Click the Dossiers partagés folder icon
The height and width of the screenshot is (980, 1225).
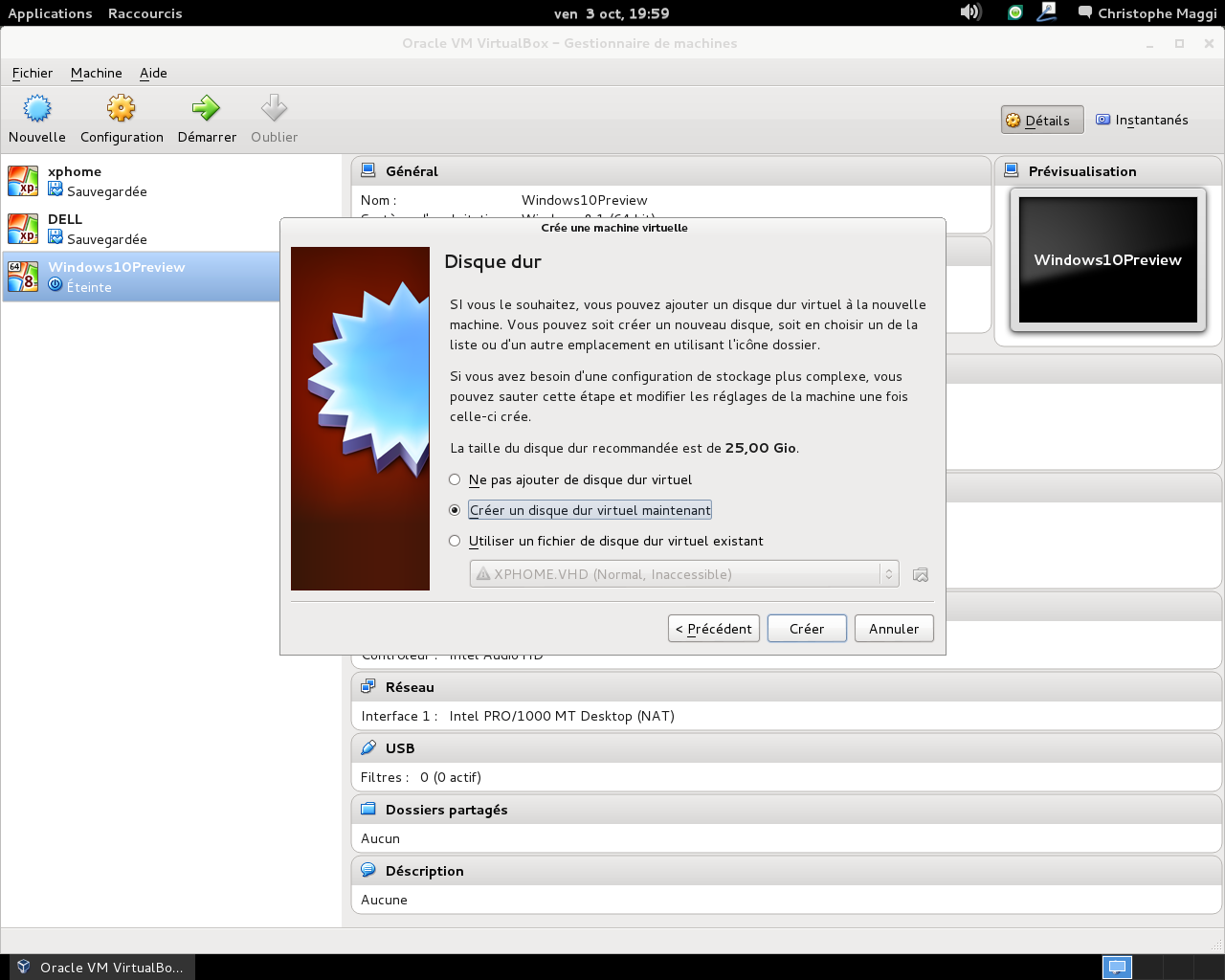368,809
